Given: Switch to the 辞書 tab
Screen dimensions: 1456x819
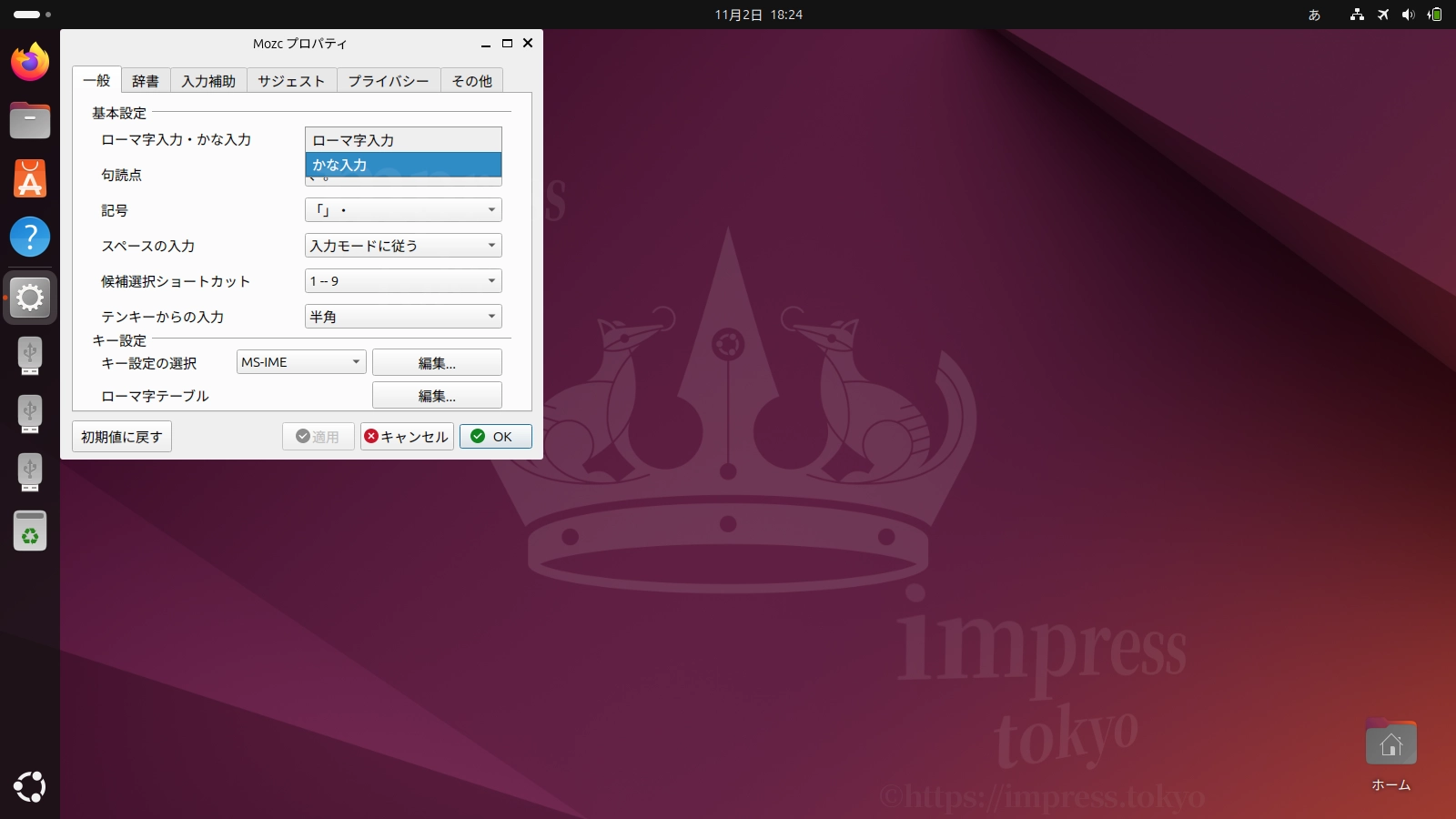Looking at the screenshot, I should 146,81.
